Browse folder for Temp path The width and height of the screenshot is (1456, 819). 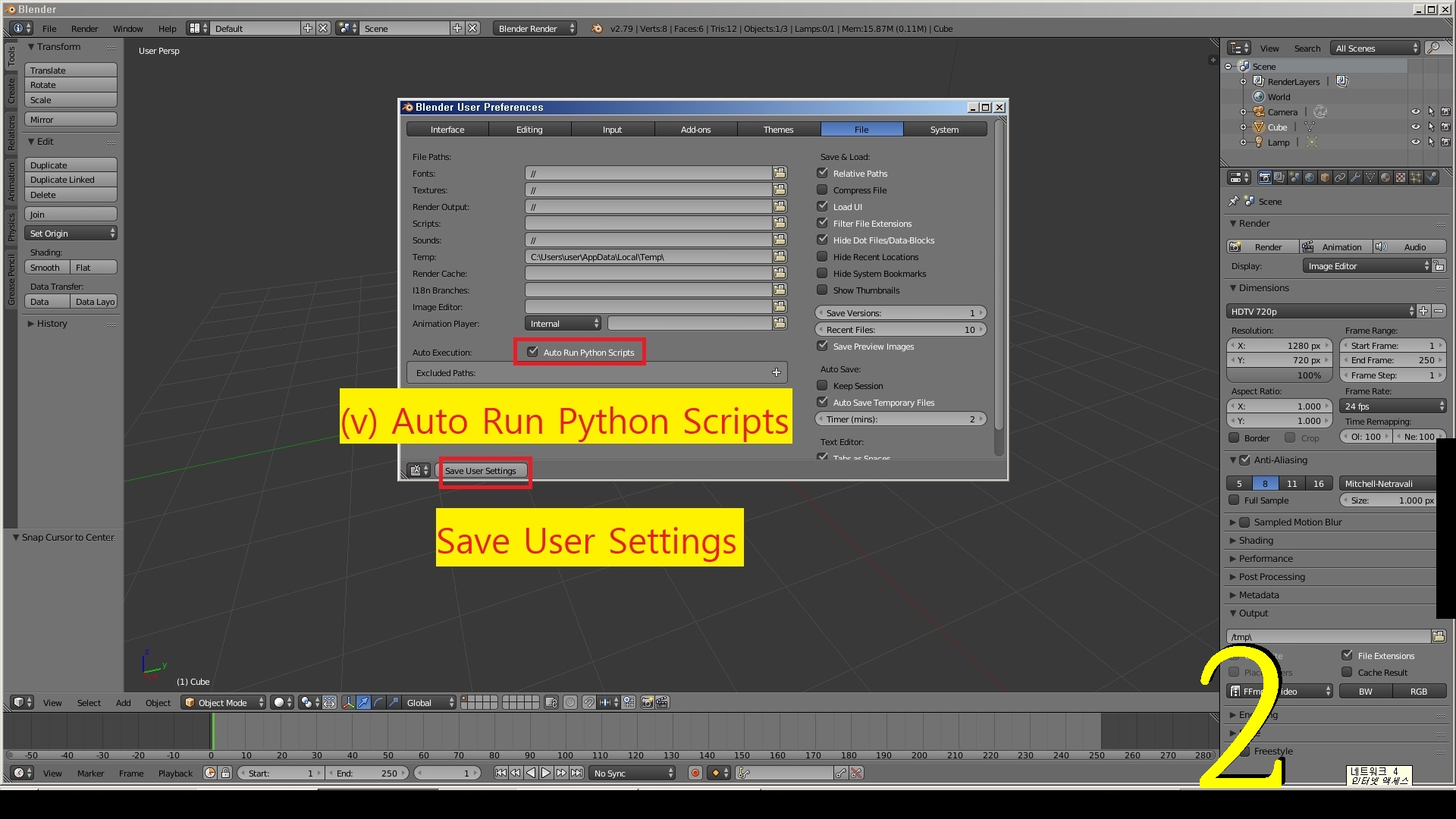(x=780, y=256)
